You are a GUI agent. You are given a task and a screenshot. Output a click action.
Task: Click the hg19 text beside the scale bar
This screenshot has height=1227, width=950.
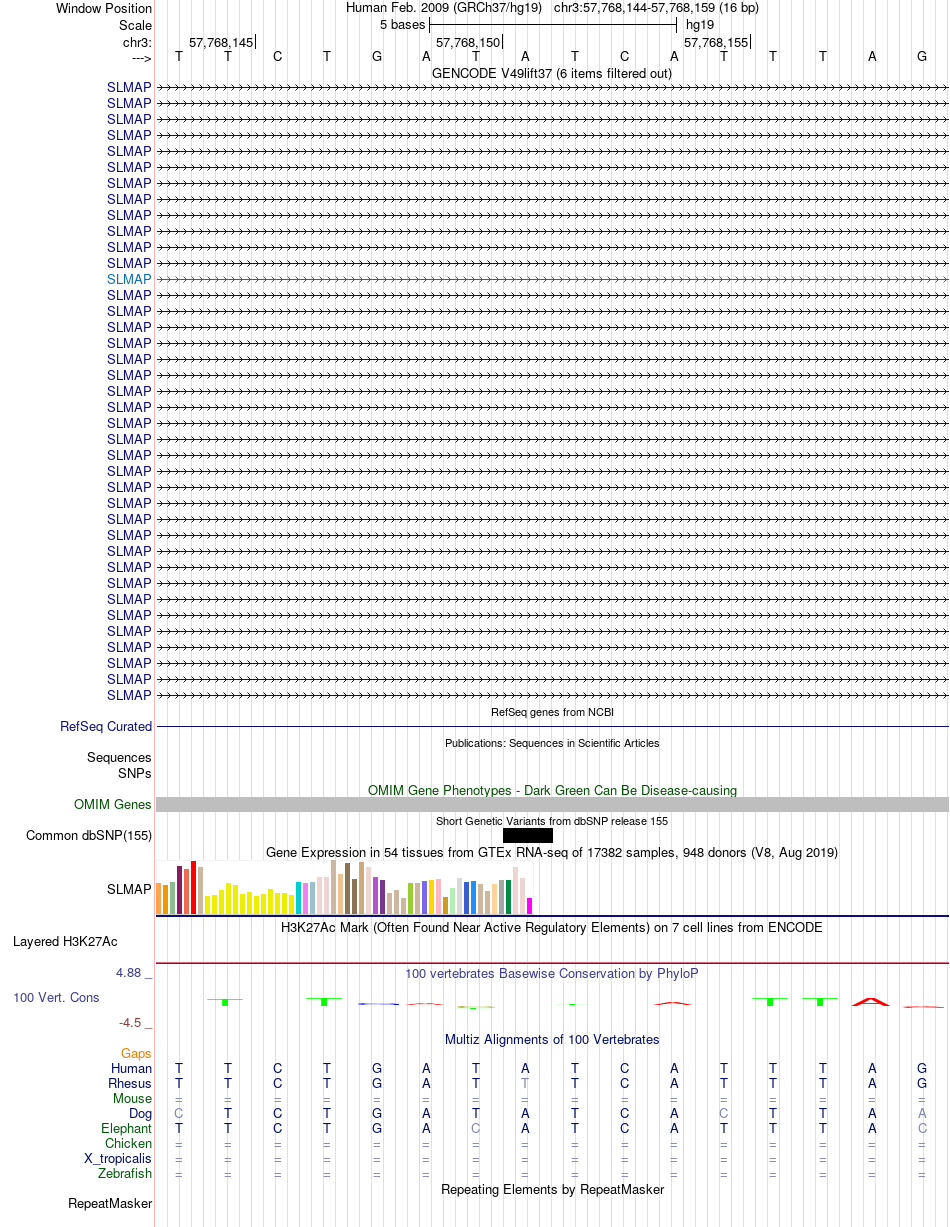pos(700,25)
